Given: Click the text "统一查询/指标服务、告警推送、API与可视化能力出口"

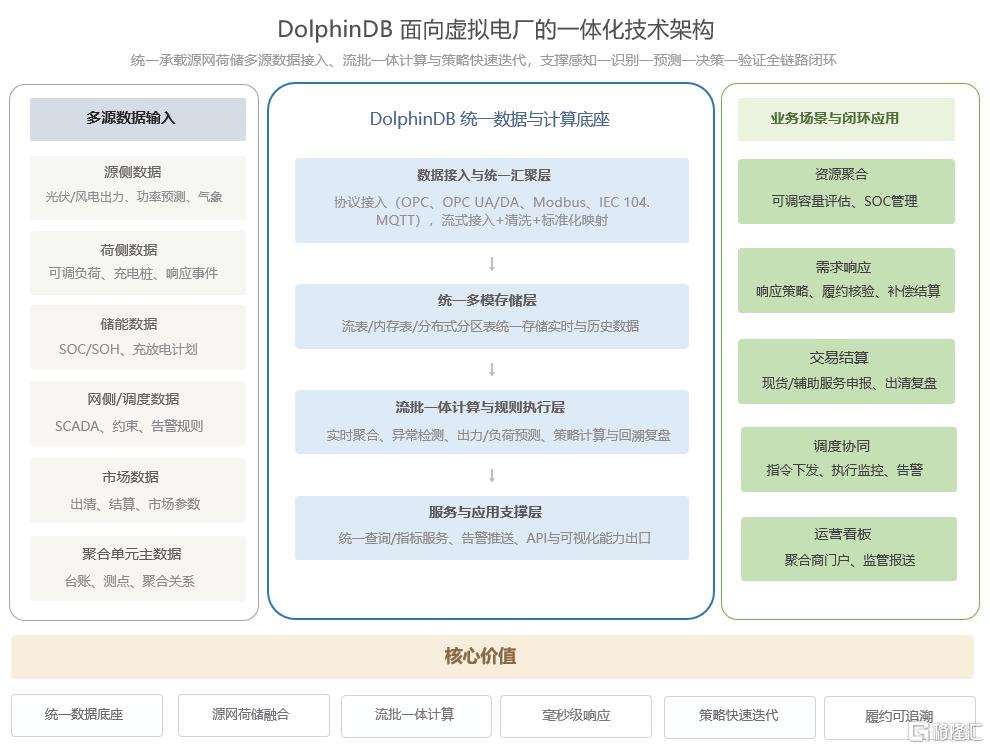Looking at the screenshot, I should 494,539.
